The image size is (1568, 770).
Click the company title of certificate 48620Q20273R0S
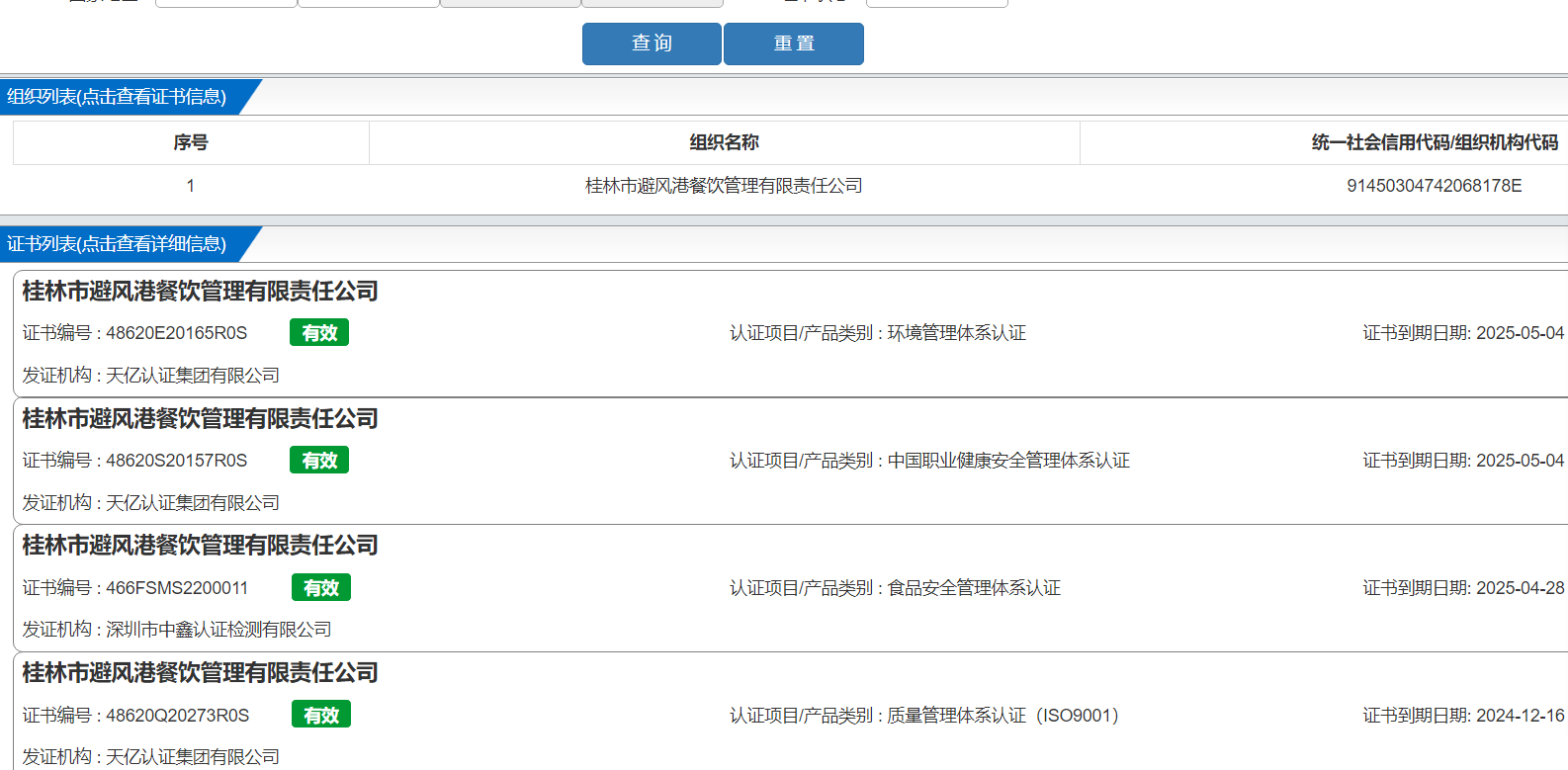(x=201, y=673)
